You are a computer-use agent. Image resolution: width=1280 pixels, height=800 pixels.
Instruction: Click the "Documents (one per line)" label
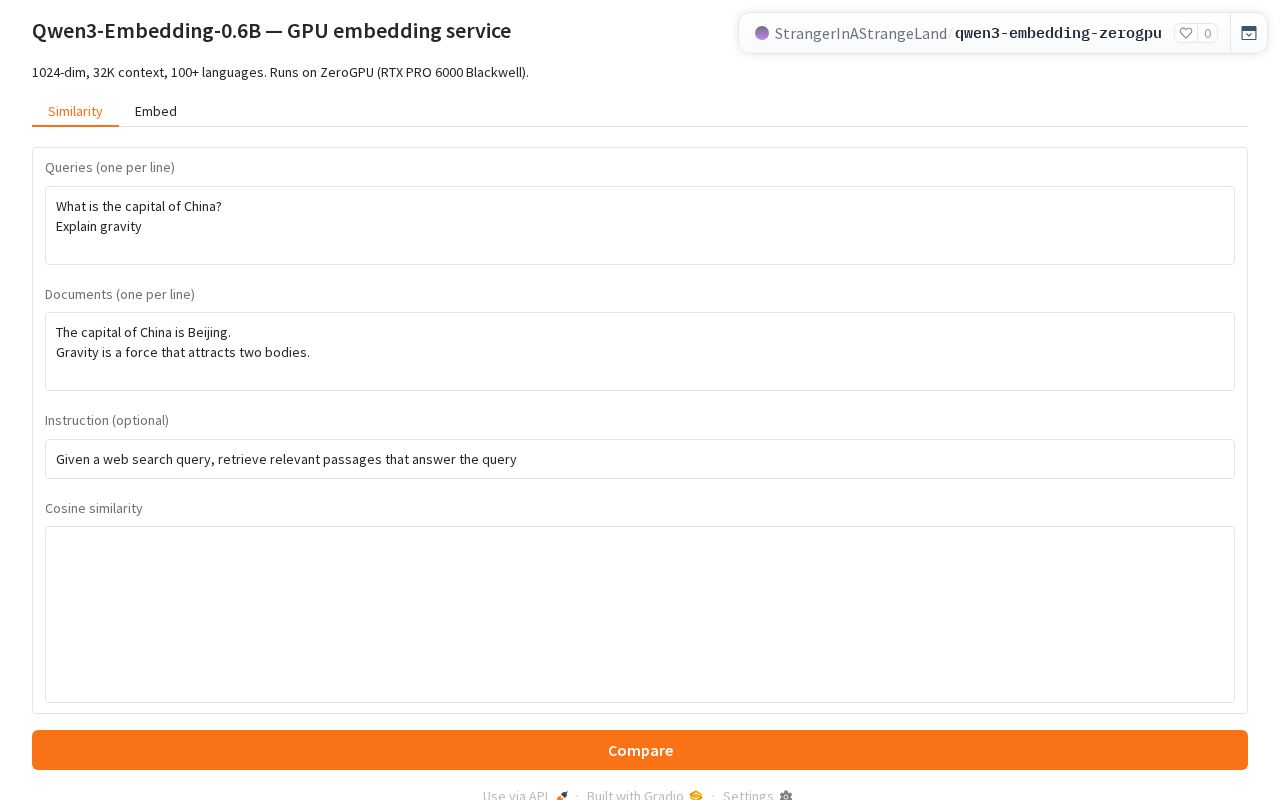pyautogui.click(x=120, y=294)
